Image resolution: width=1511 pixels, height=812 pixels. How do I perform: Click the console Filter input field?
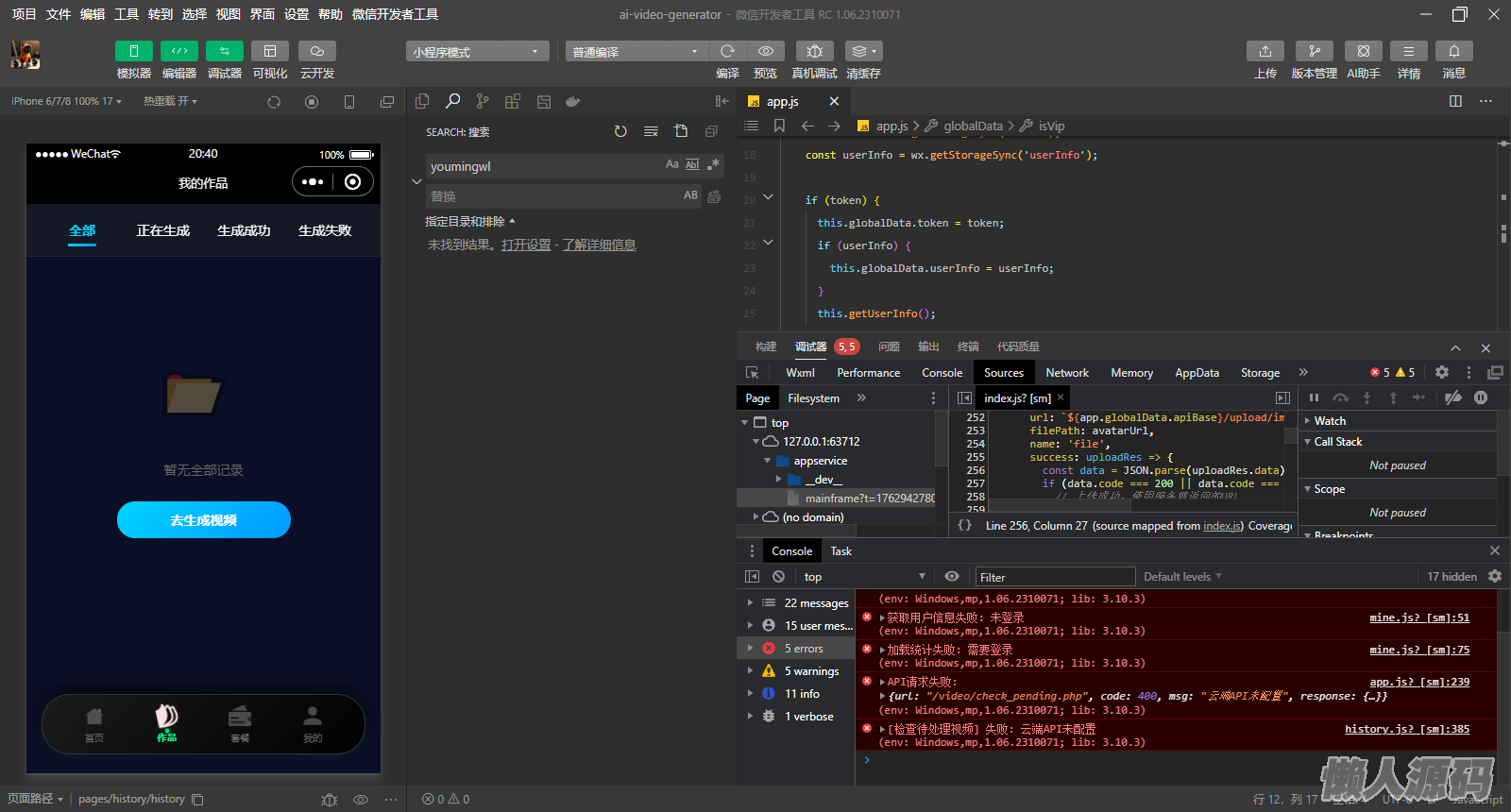[x=1054, y=577]
